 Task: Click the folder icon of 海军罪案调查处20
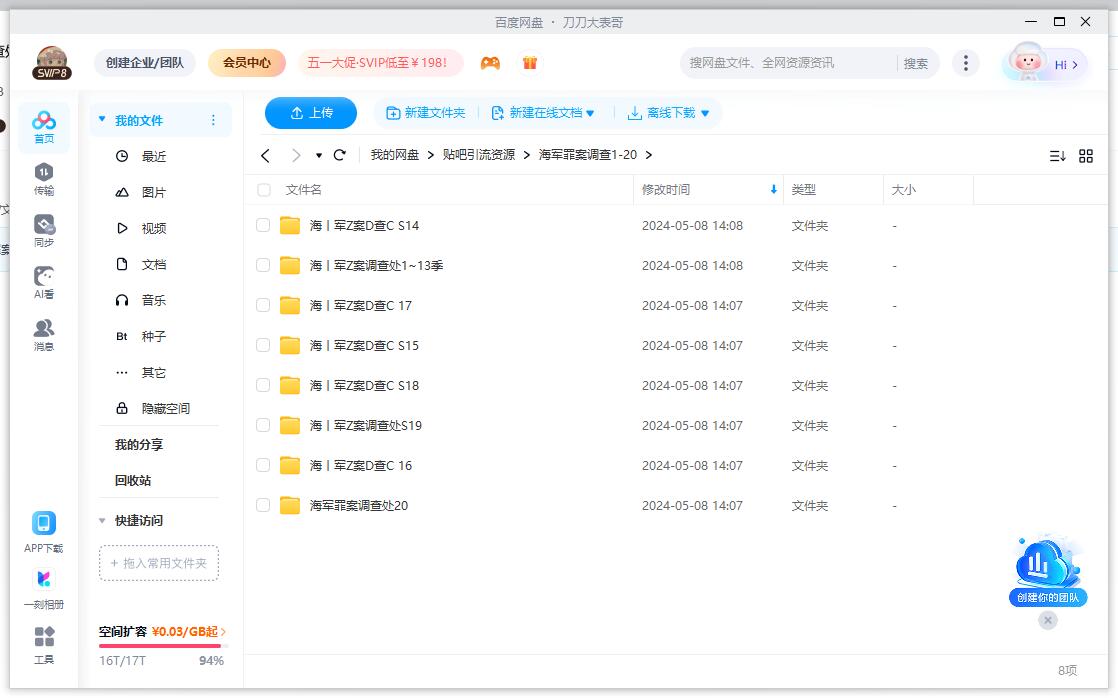289,505
